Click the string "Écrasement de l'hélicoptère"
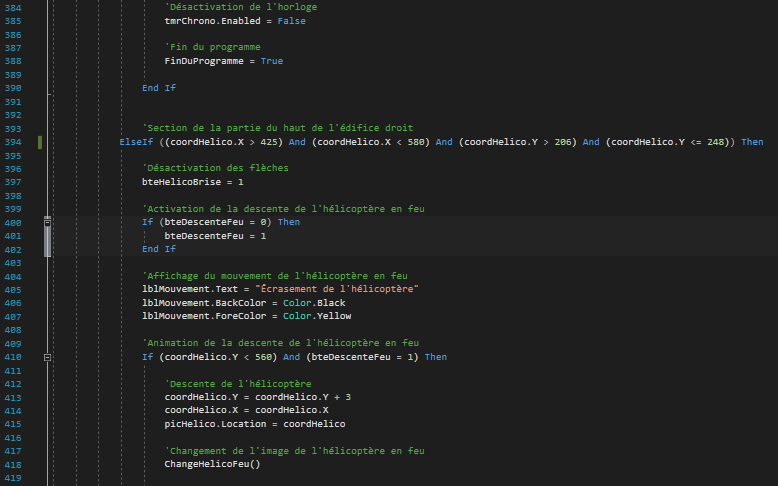Image resolution: width=778 pixels, height=486 pixels. [337, 289]
